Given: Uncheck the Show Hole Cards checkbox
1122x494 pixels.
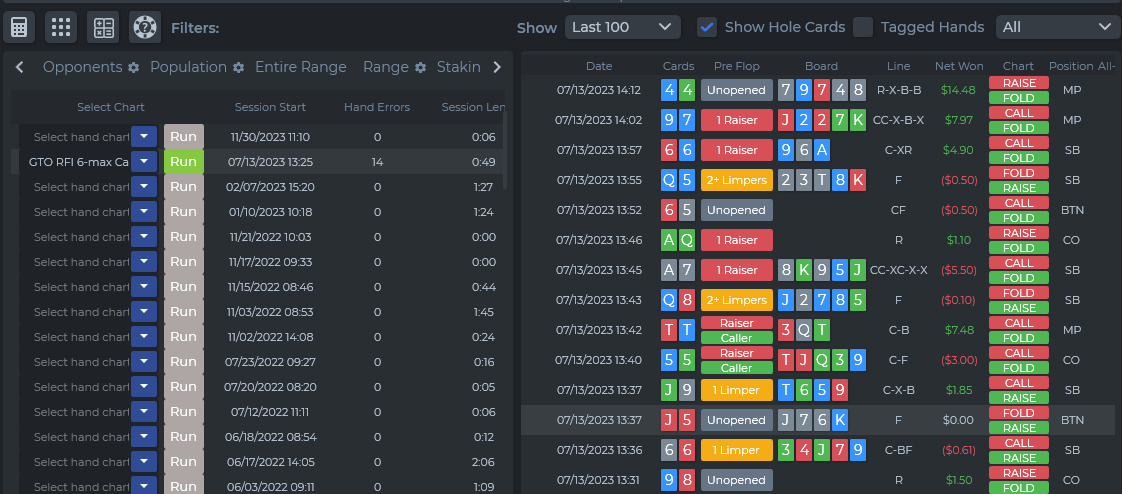Looking at the screenshot, I should [707, 27].
